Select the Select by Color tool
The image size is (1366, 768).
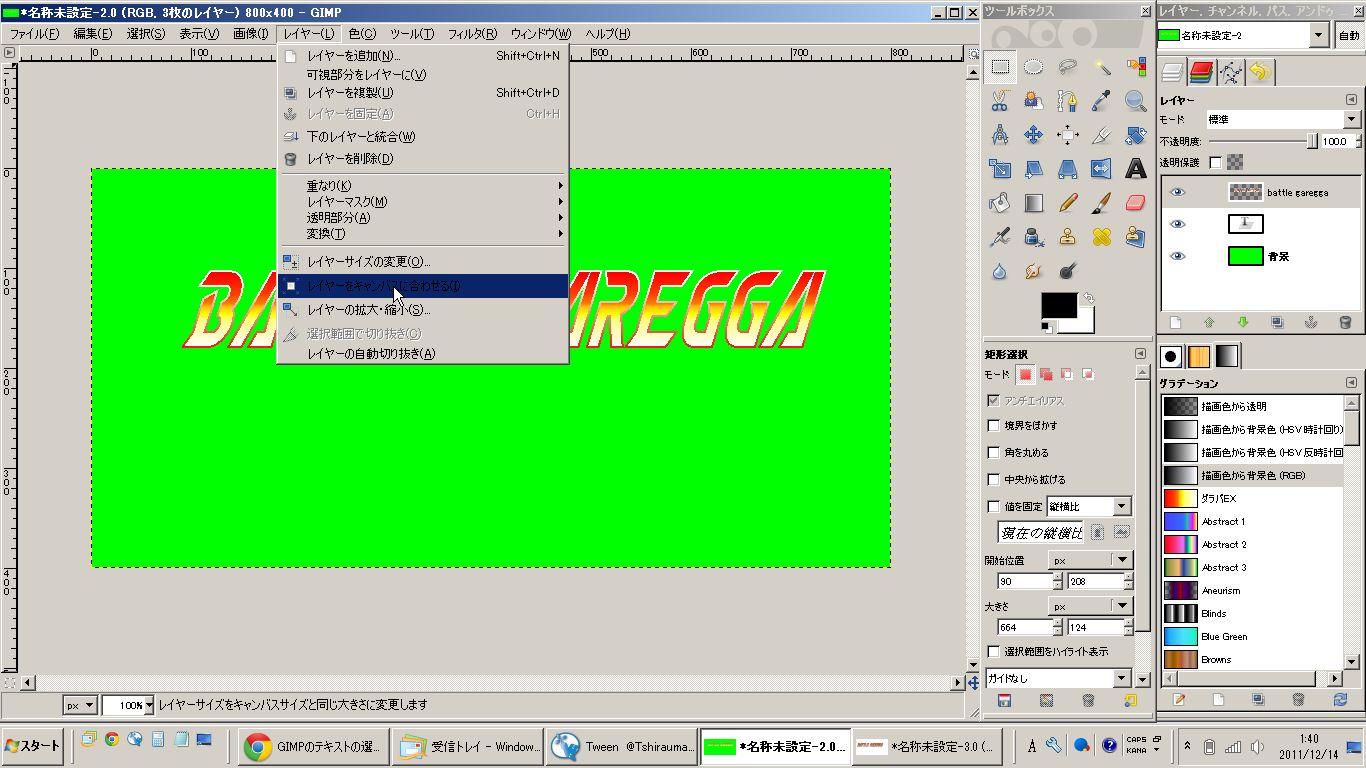click(x=1136, y=68)
